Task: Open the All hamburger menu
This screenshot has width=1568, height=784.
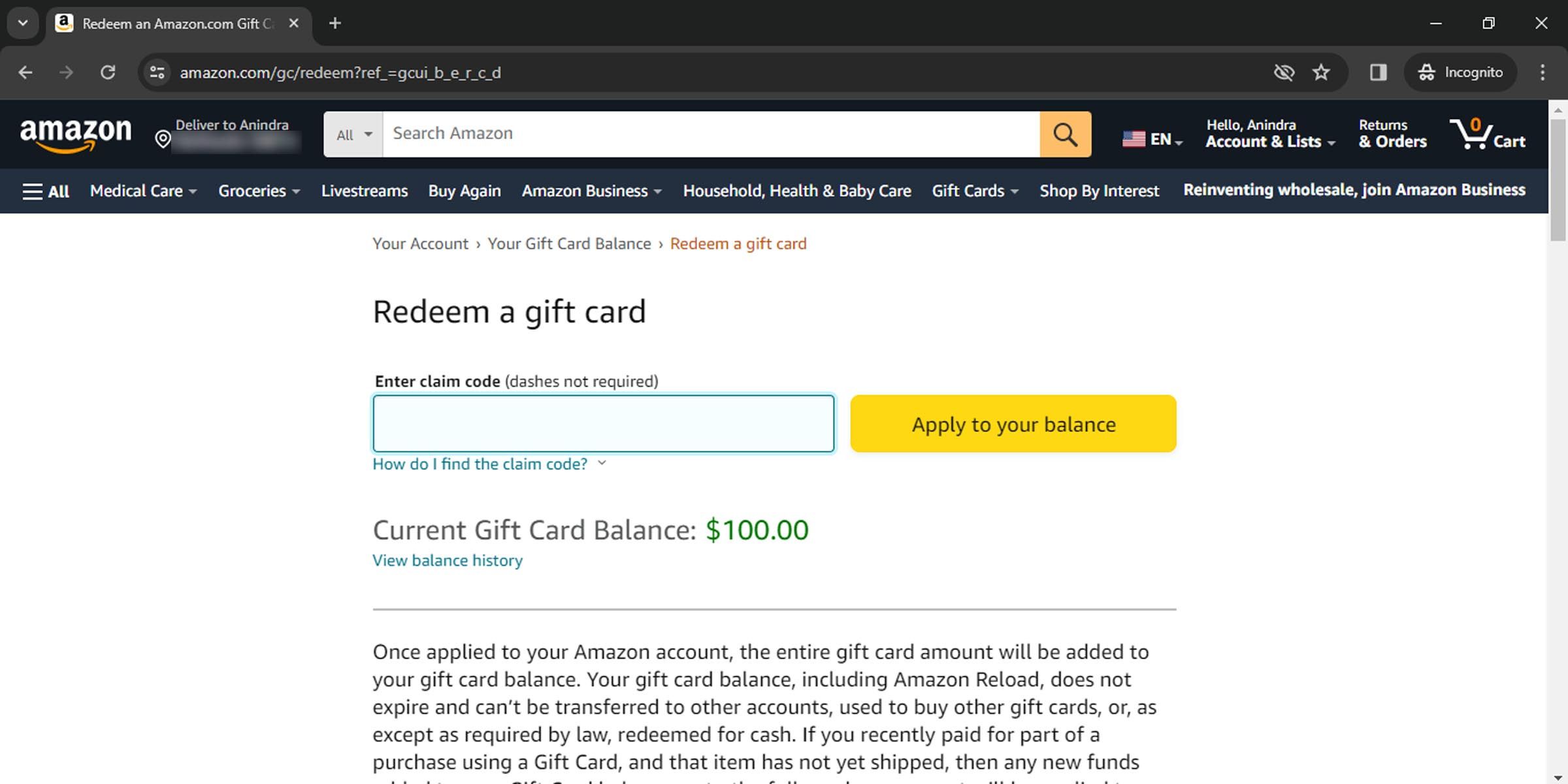Action: coord(46,191)
